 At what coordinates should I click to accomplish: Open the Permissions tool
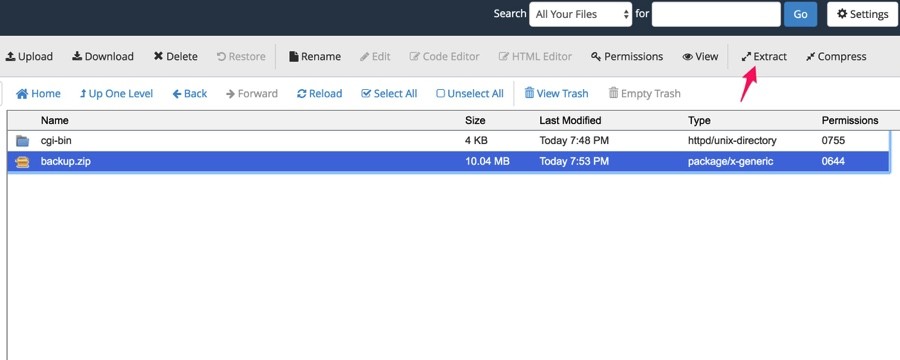[x=627, y=56]
